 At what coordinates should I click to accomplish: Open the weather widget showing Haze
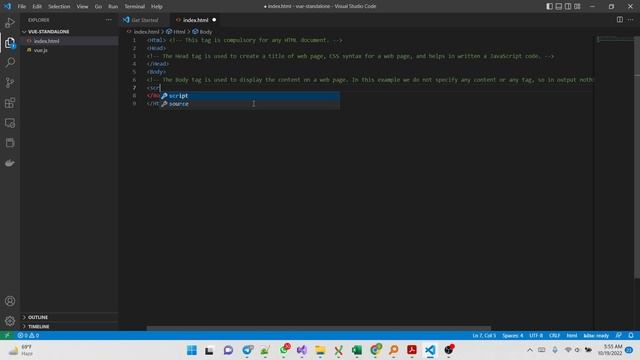(x=20, y=350)
